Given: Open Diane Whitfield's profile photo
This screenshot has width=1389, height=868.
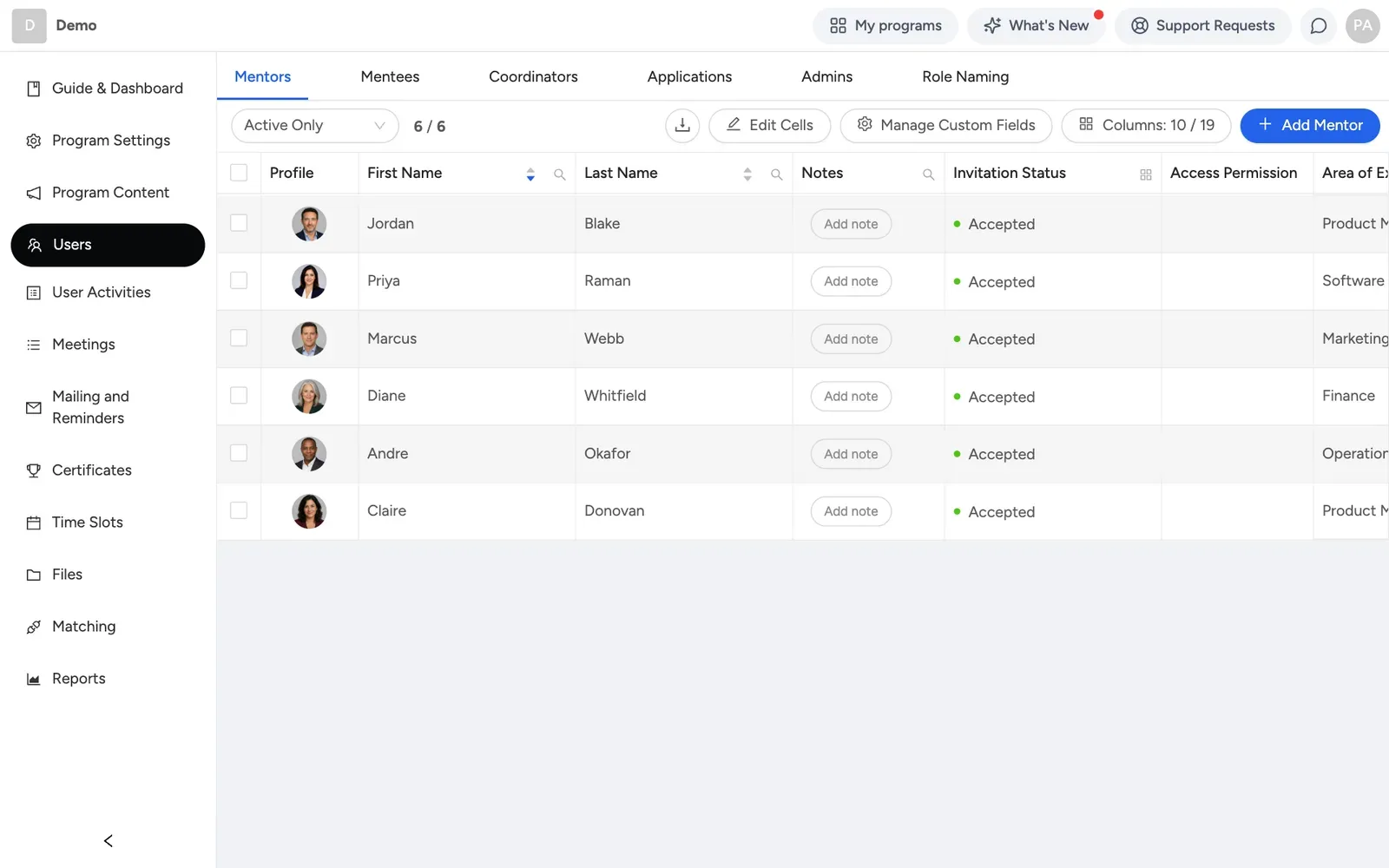Looking at the screenshot, I should coord(309,396).
